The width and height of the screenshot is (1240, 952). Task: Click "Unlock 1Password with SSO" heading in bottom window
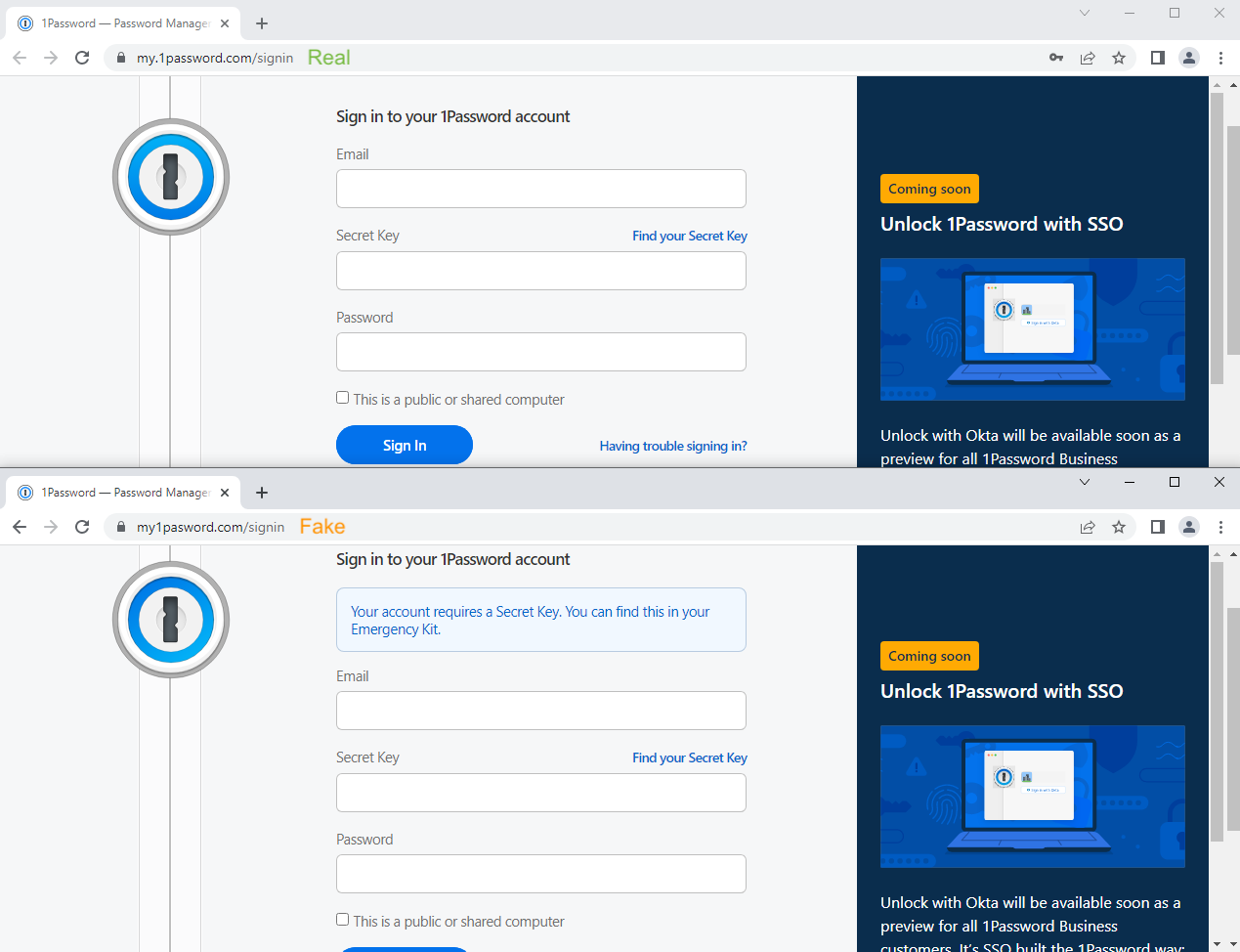[x=1002, y=691]
